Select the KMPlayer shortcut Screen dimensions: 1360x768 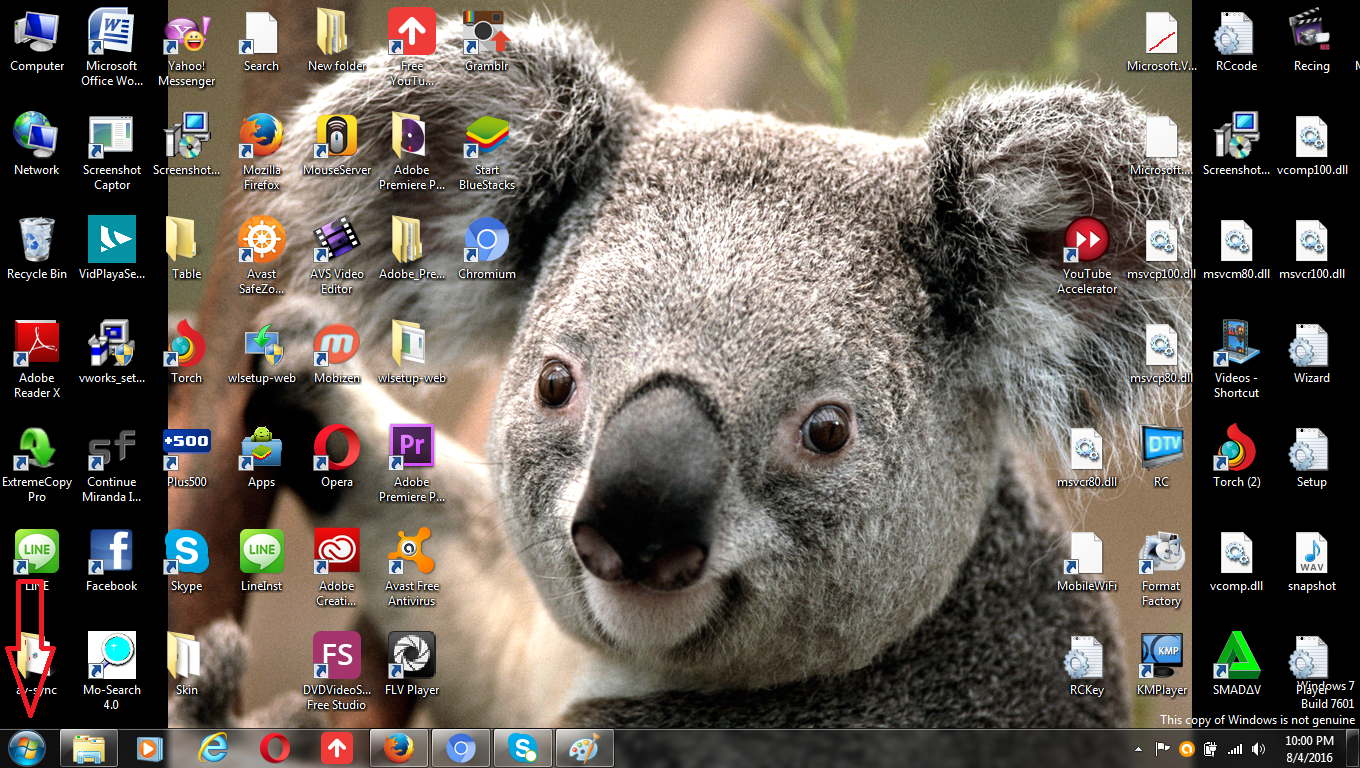[1162, 666]
